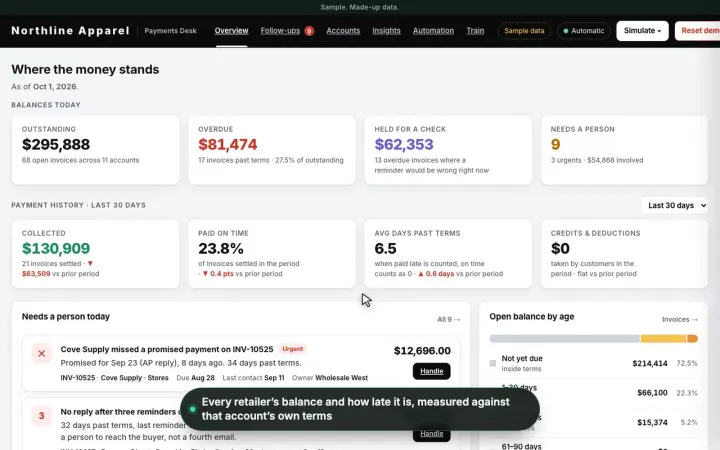Click the Northline Apparel logo text
The image size is (720, 450).
pos(70,31)
